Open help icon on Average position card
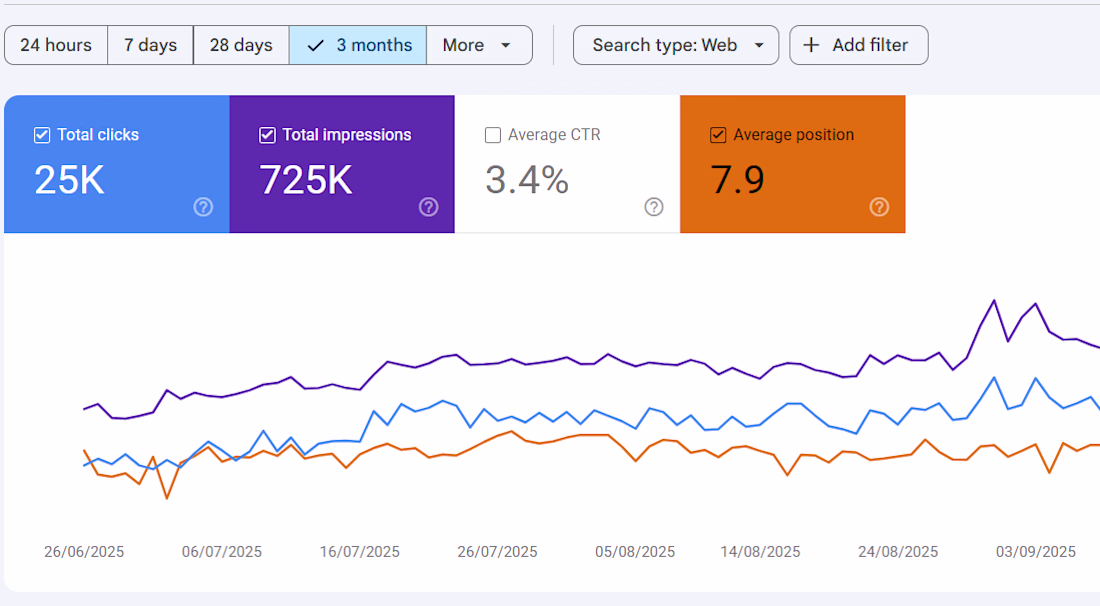 click(x=879, y=207)
